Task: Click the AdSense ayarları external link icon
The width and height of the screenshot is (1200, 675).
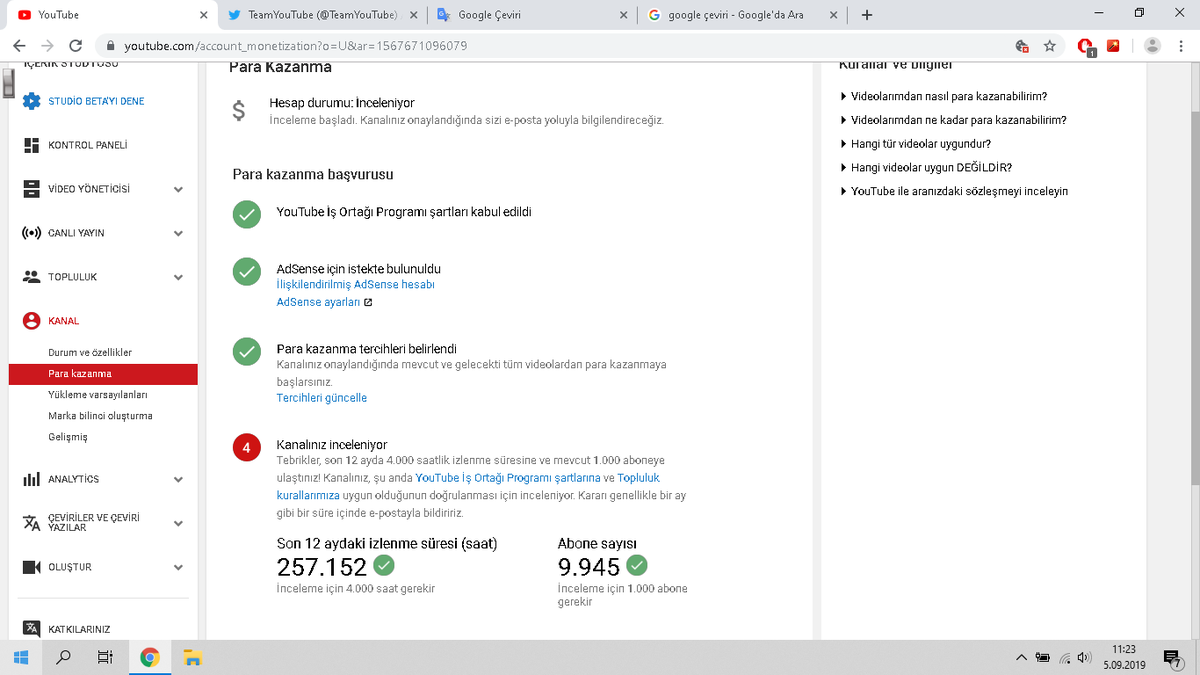Action: 368,302
